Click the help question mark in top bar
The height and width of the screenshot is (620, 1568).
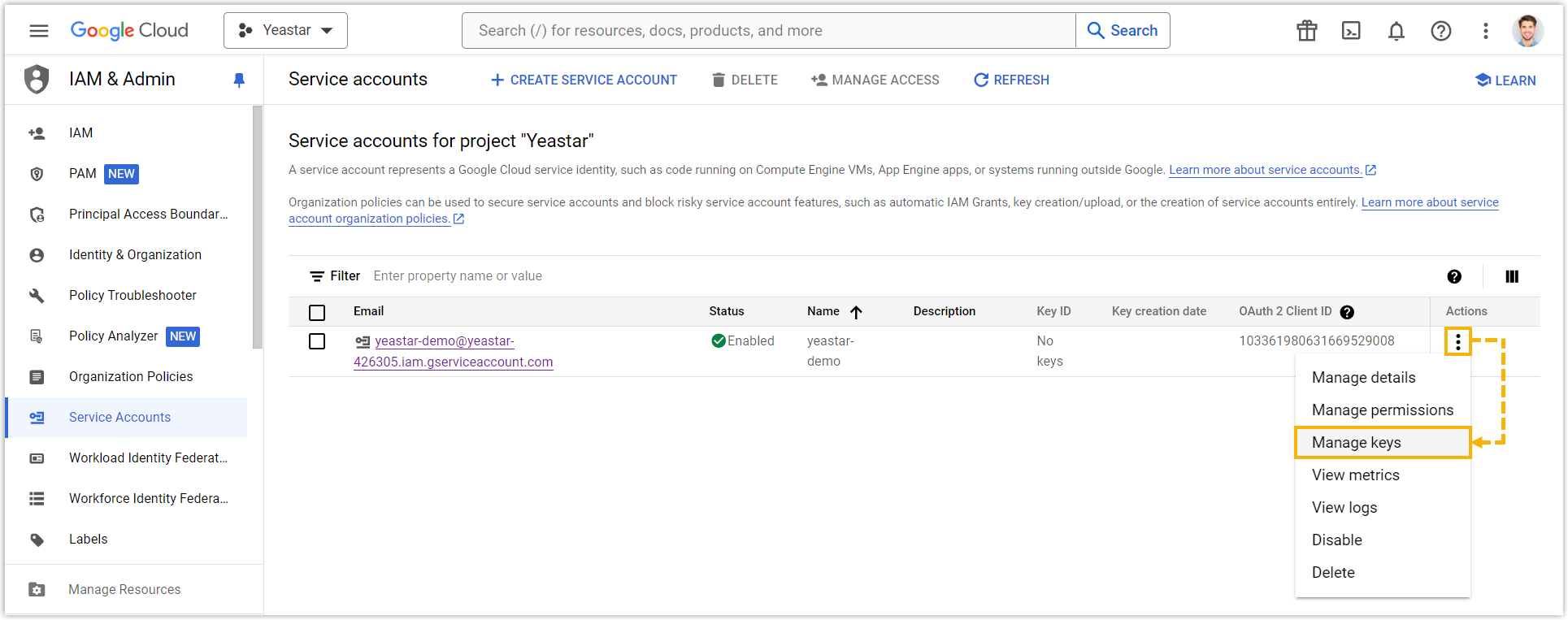[1440, 31]
